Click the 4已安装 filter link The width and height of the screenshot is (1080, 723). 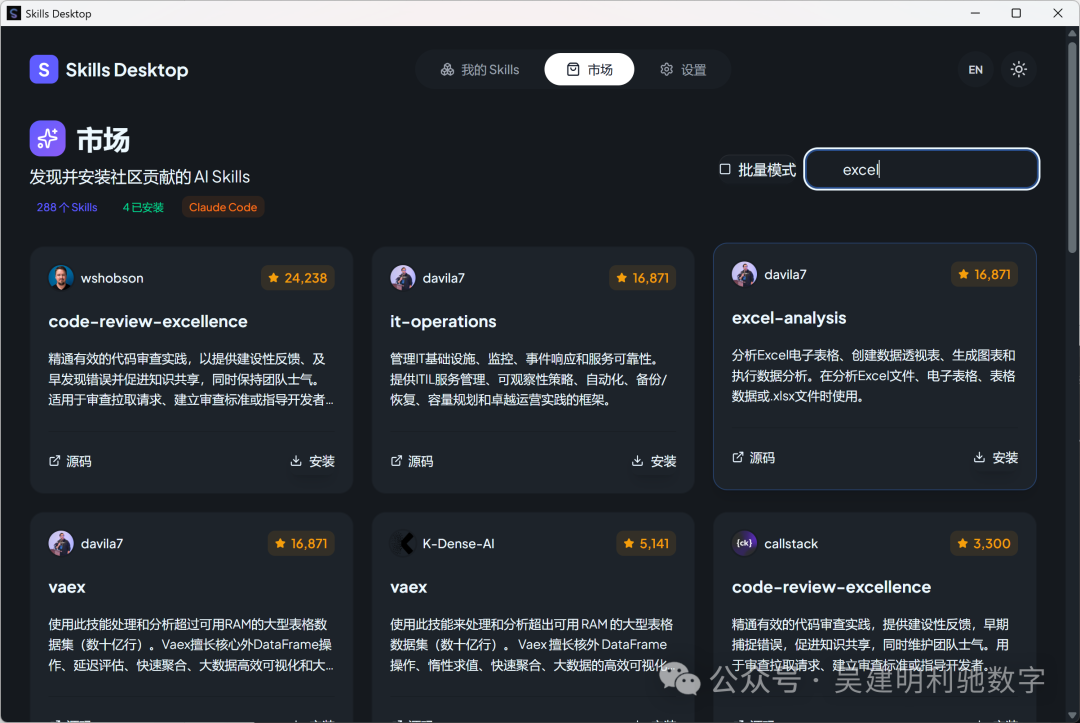141,207
